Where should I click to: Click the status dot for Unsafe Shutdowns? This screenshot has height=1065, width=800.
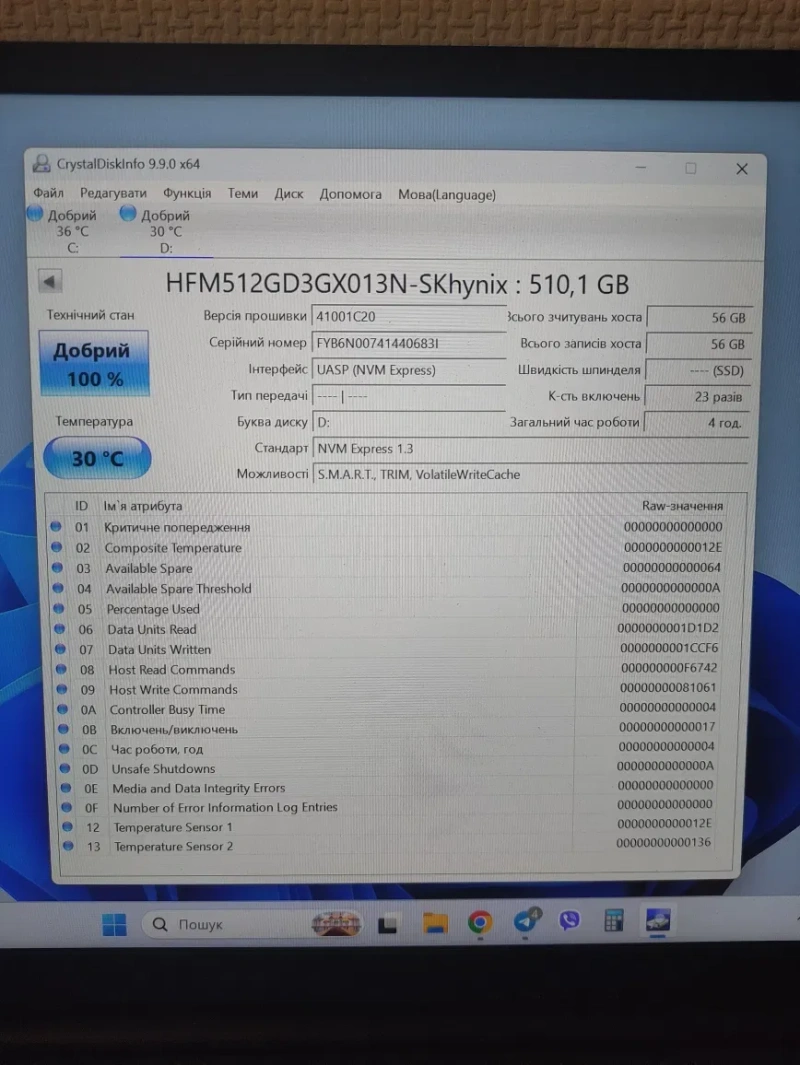pos(65,768)
